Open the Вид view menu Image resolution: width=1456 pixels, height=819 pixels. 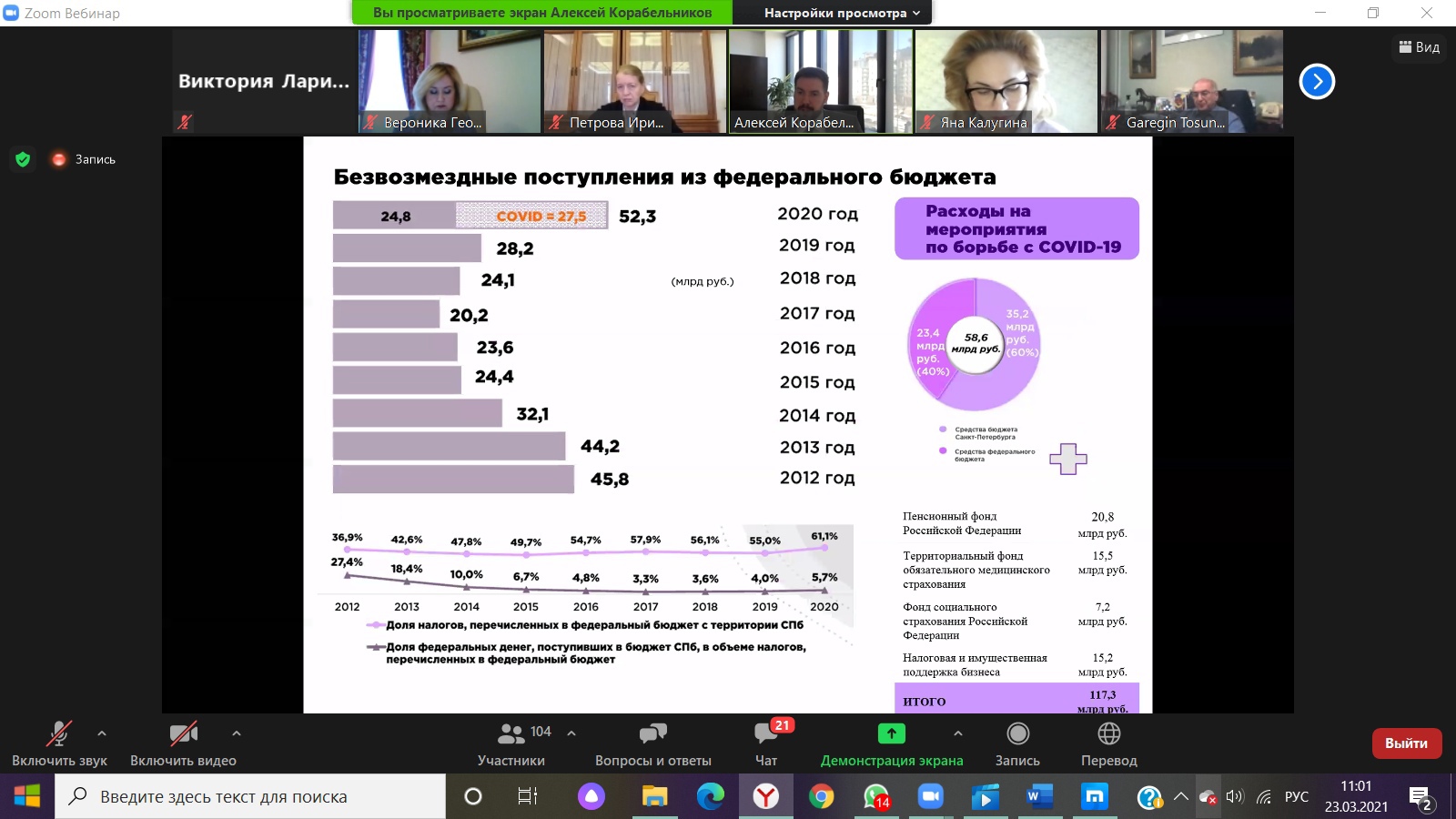coord(1420,47)
